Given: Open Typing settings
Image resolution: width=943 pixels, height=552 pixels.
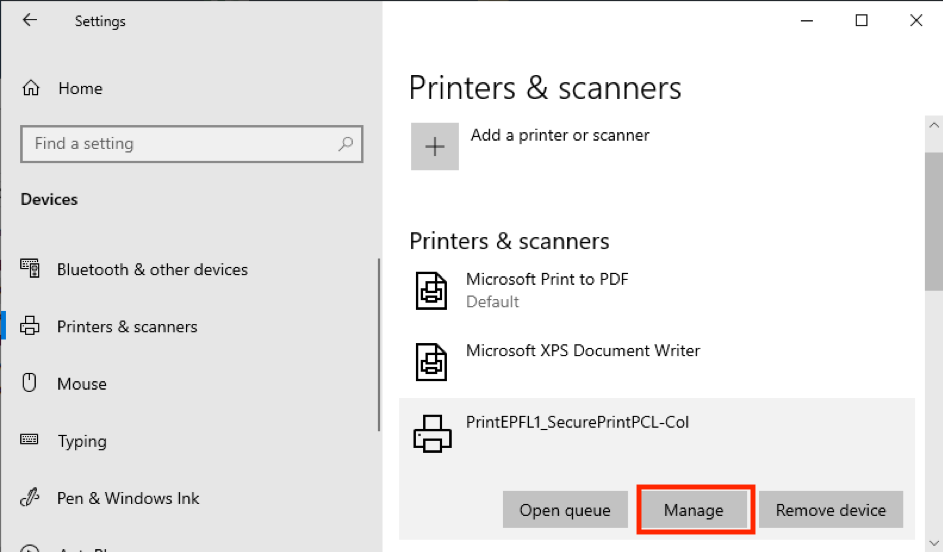Looking at the screenshot, I should [x=82, y=441].
